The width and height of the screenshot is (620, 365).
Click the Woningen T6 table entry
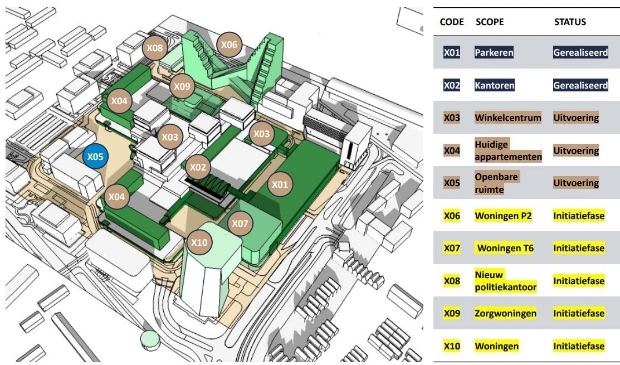(x=505, y=248)
